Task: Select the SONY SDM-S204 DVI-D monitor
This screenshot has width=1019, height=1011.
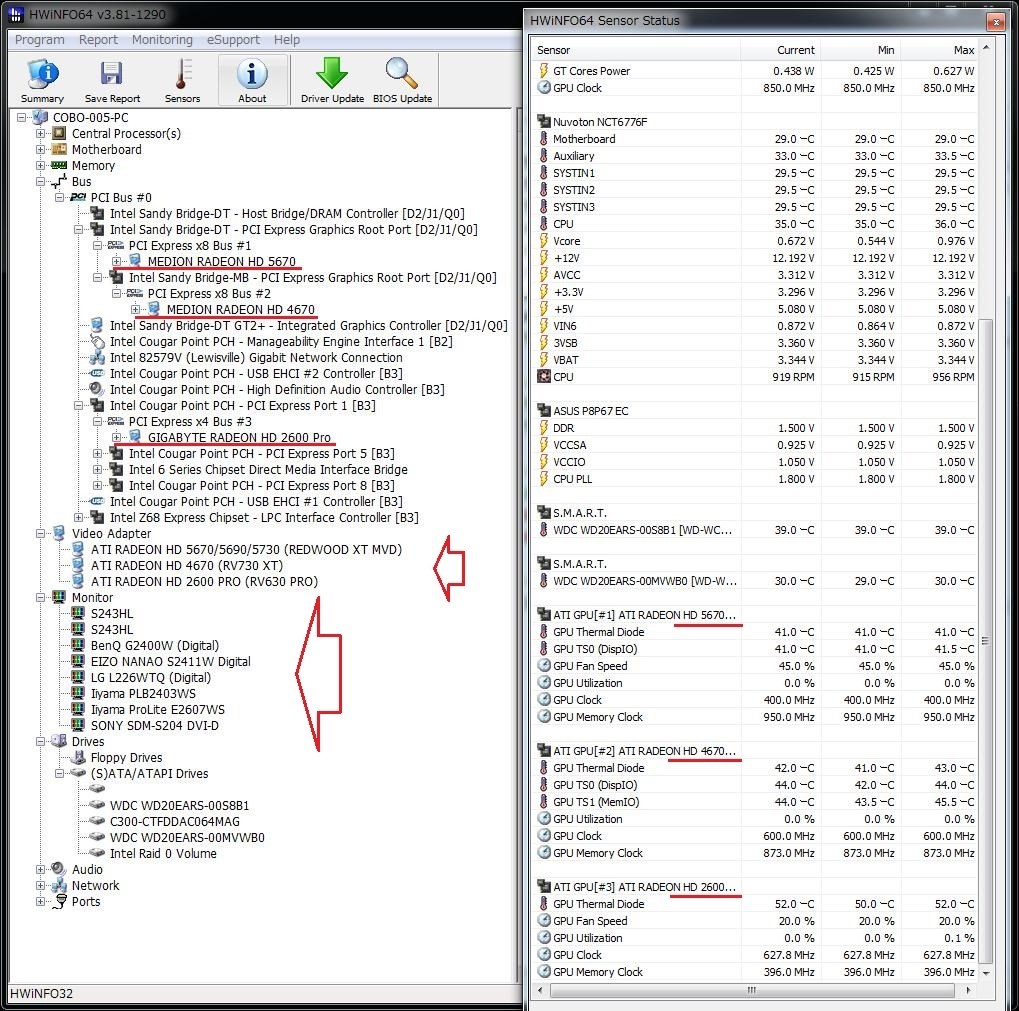Action: coord(155,725)
